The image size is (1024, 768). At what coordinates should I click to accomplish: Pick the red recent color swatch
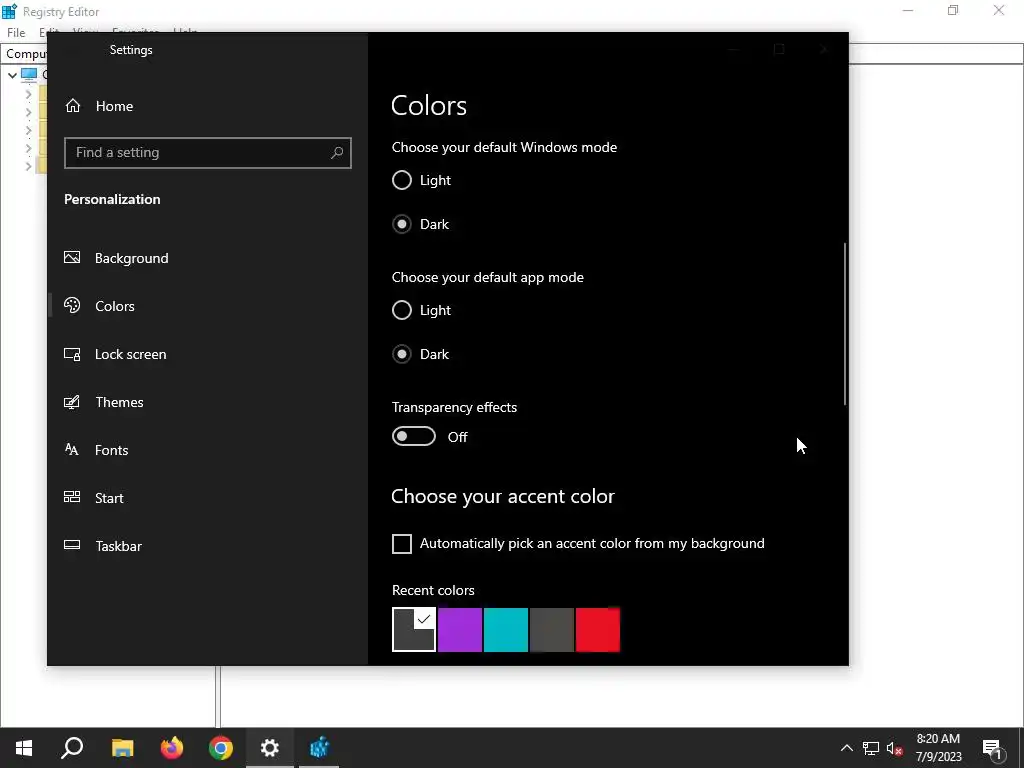[x=598, y=630]
